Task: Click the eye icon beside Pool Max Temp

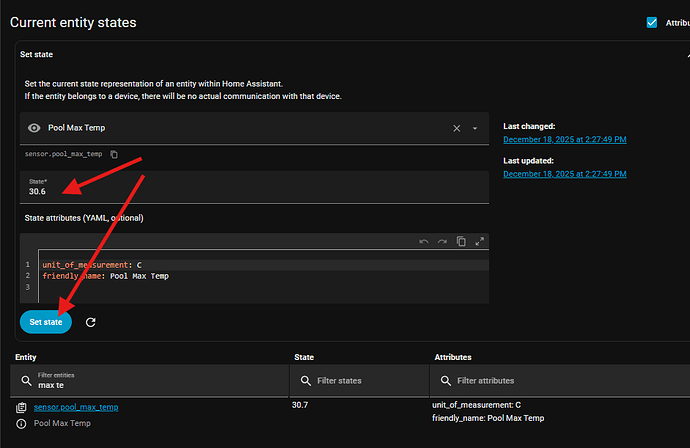Action: (34, 128)
